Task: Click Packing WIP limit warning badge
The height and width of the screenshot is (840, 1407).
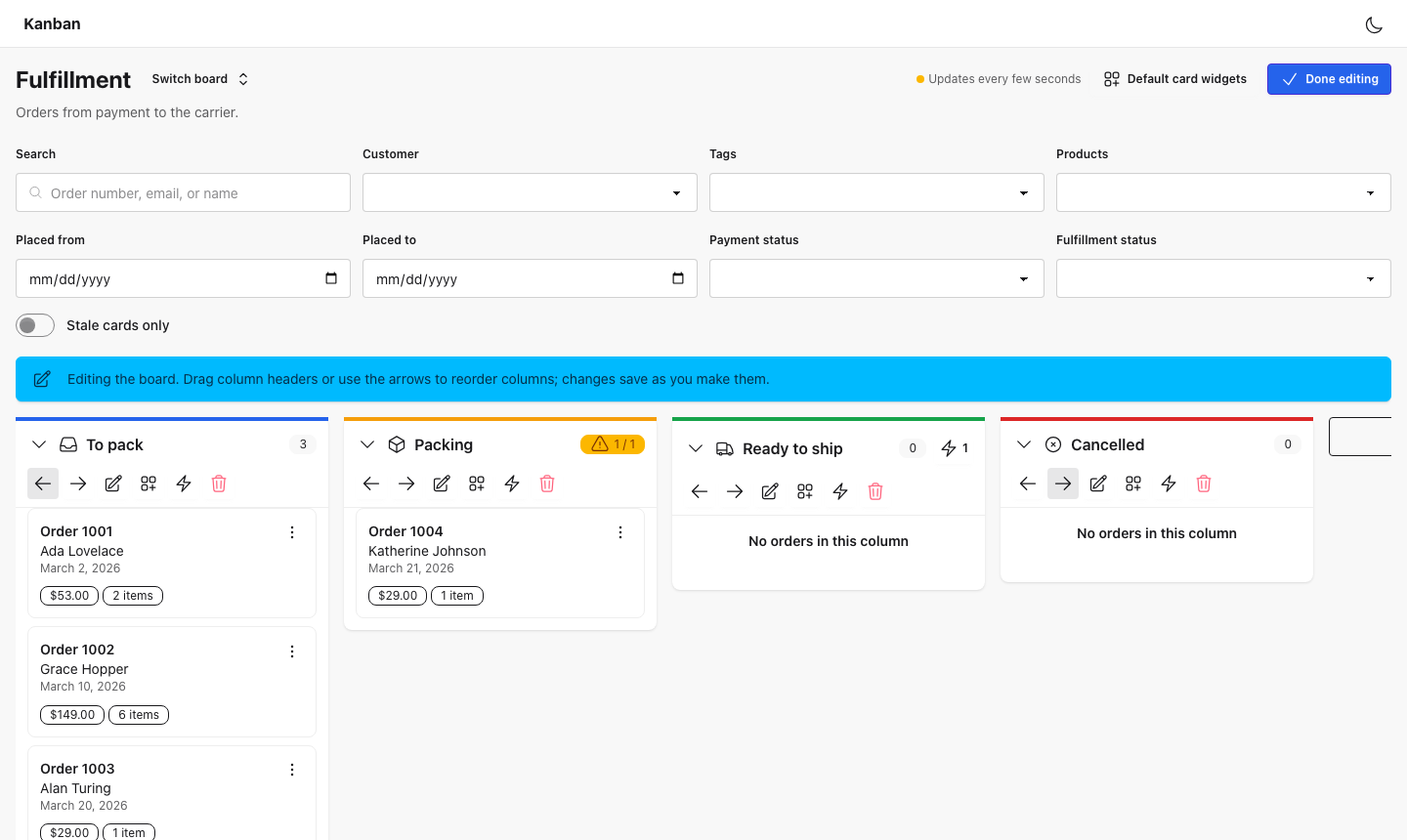Action: (x=613, y=444)
